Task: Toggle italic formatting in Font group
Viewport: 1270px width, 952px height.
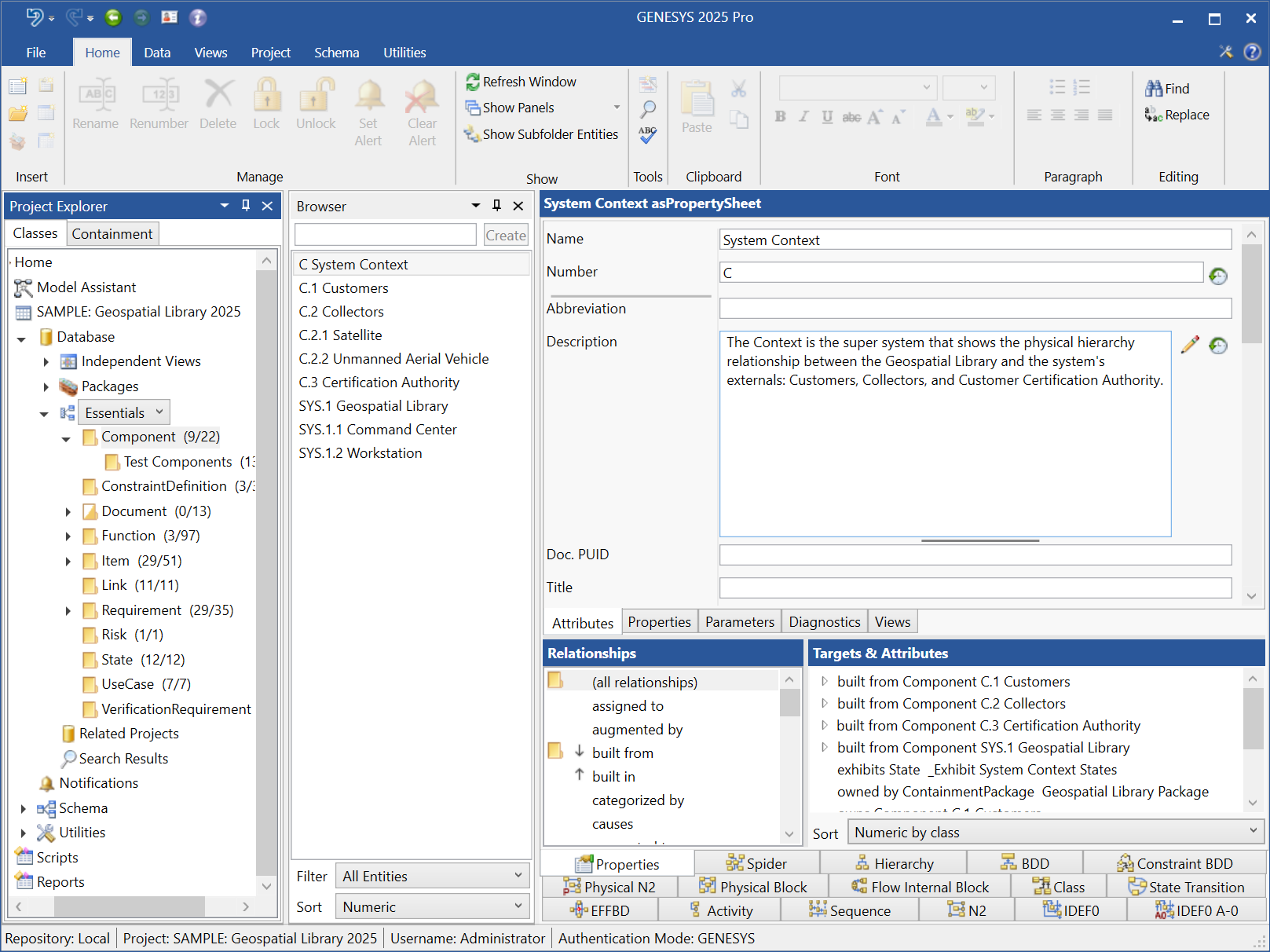Action: coord(803,116)
